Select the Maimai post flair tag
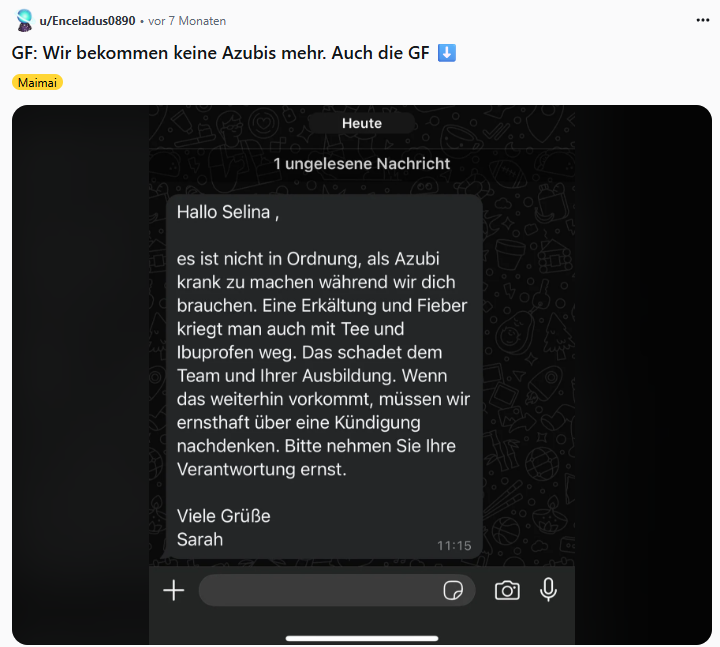 (x=37, y=83)
